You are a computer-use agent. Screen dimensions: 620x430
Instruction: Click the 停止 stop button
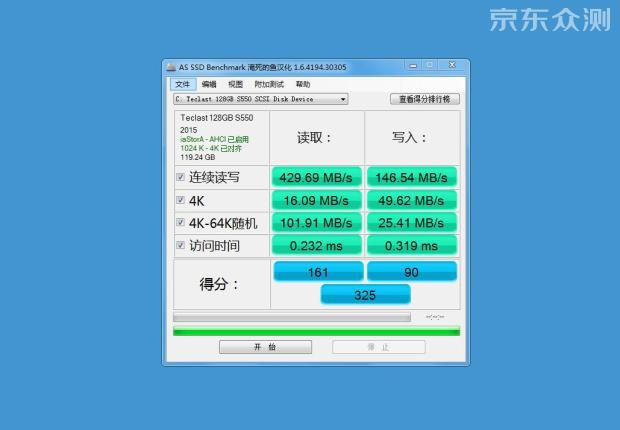pos(379,347)
